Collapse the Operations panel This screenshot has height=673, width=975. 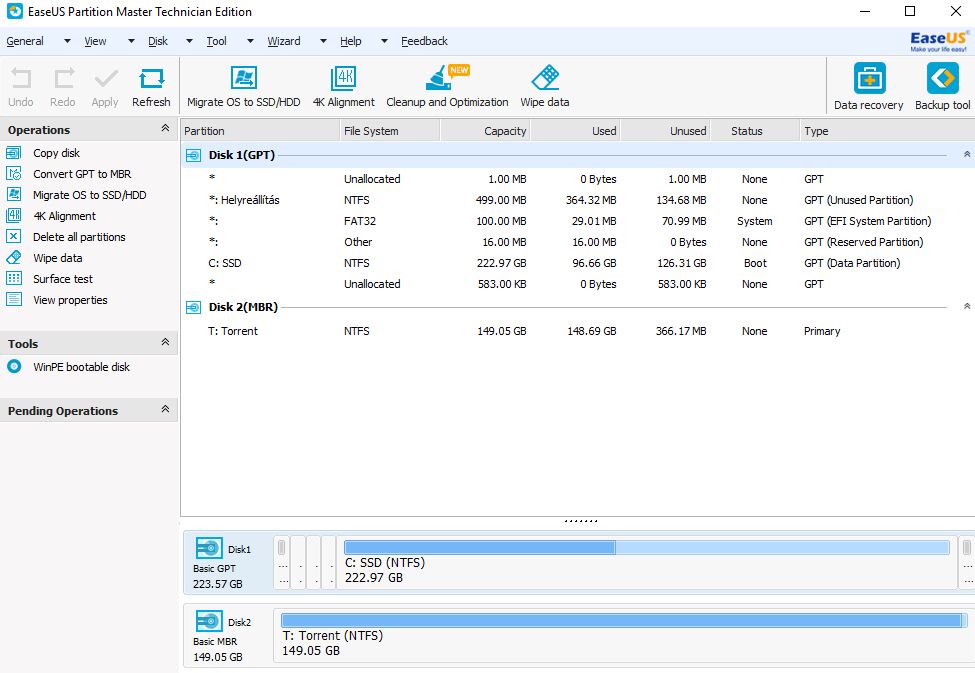coord(165,129)
